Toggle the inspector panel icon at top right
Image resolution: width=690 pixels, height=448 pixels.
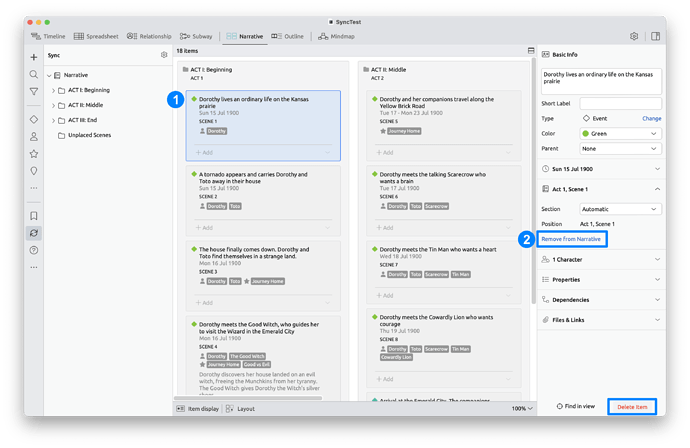pos(655,36)
